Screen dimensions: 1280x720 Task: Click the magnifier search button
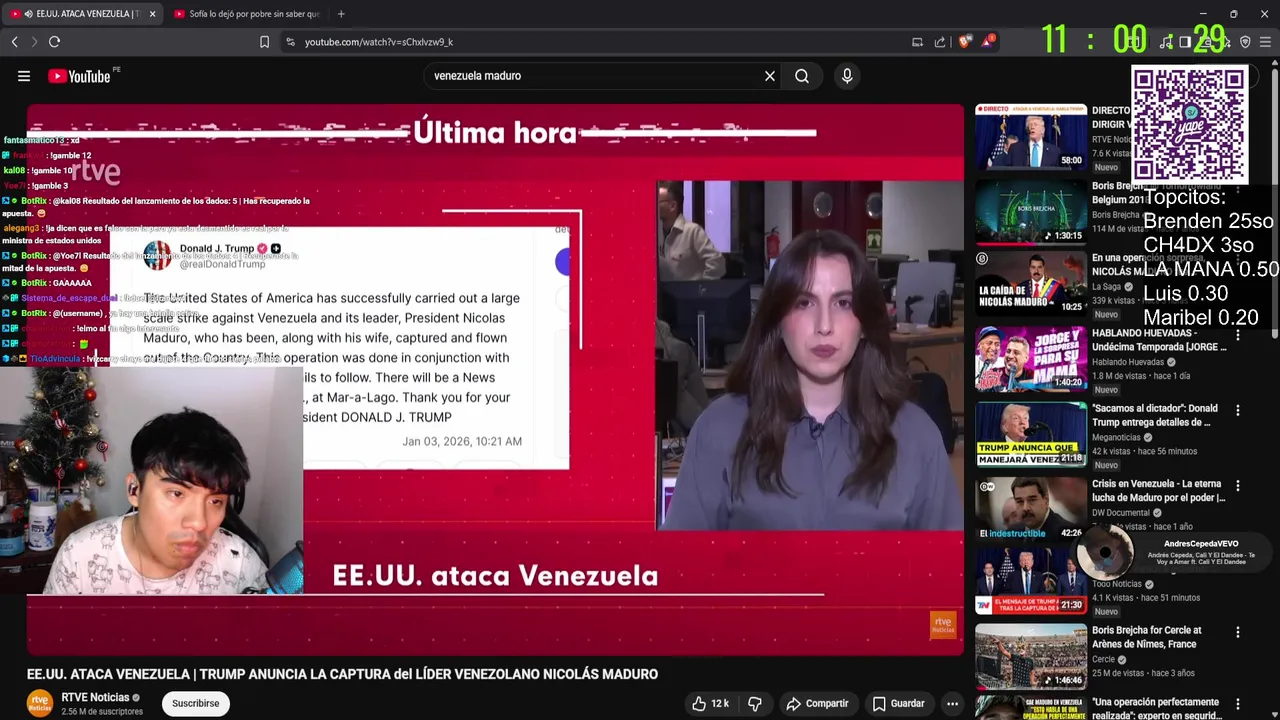(802, 76)
